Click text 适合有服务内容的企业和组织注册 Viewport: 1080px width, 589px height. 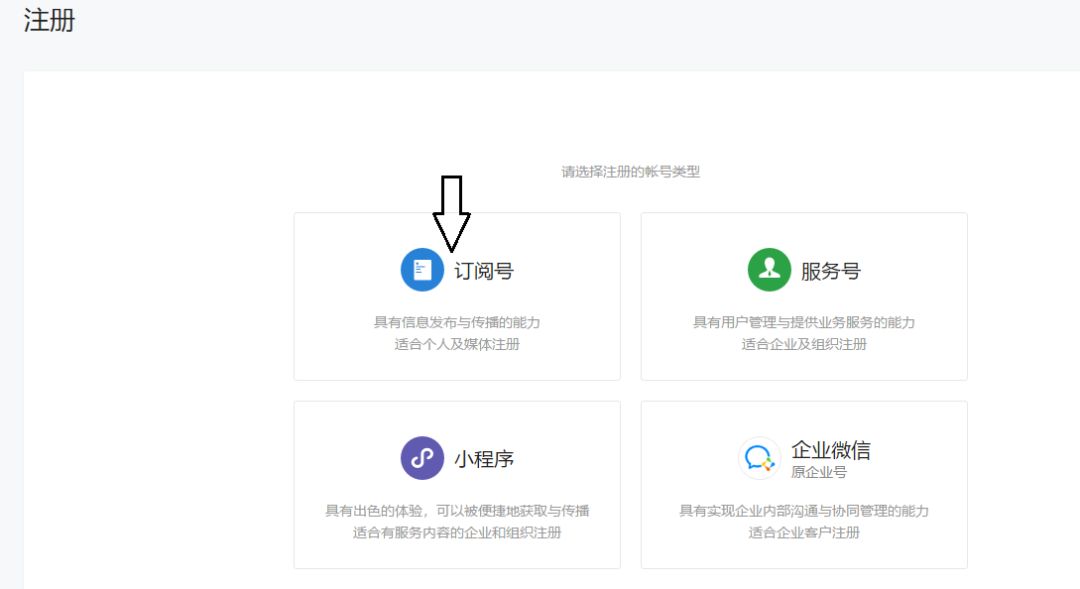(x=457, y=533)
